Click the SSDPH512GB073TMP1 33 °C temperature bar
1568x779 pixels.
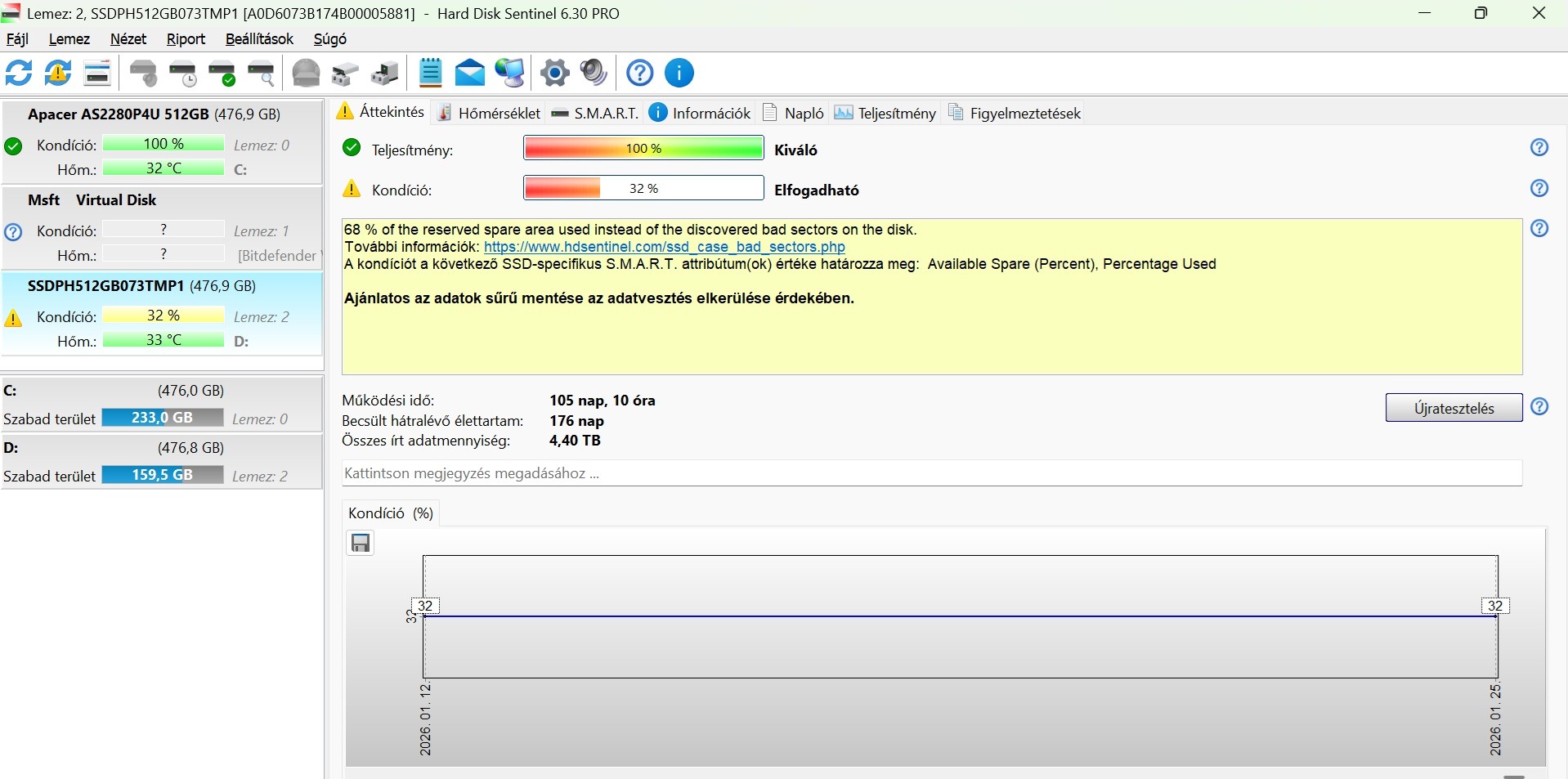point(164,340)
